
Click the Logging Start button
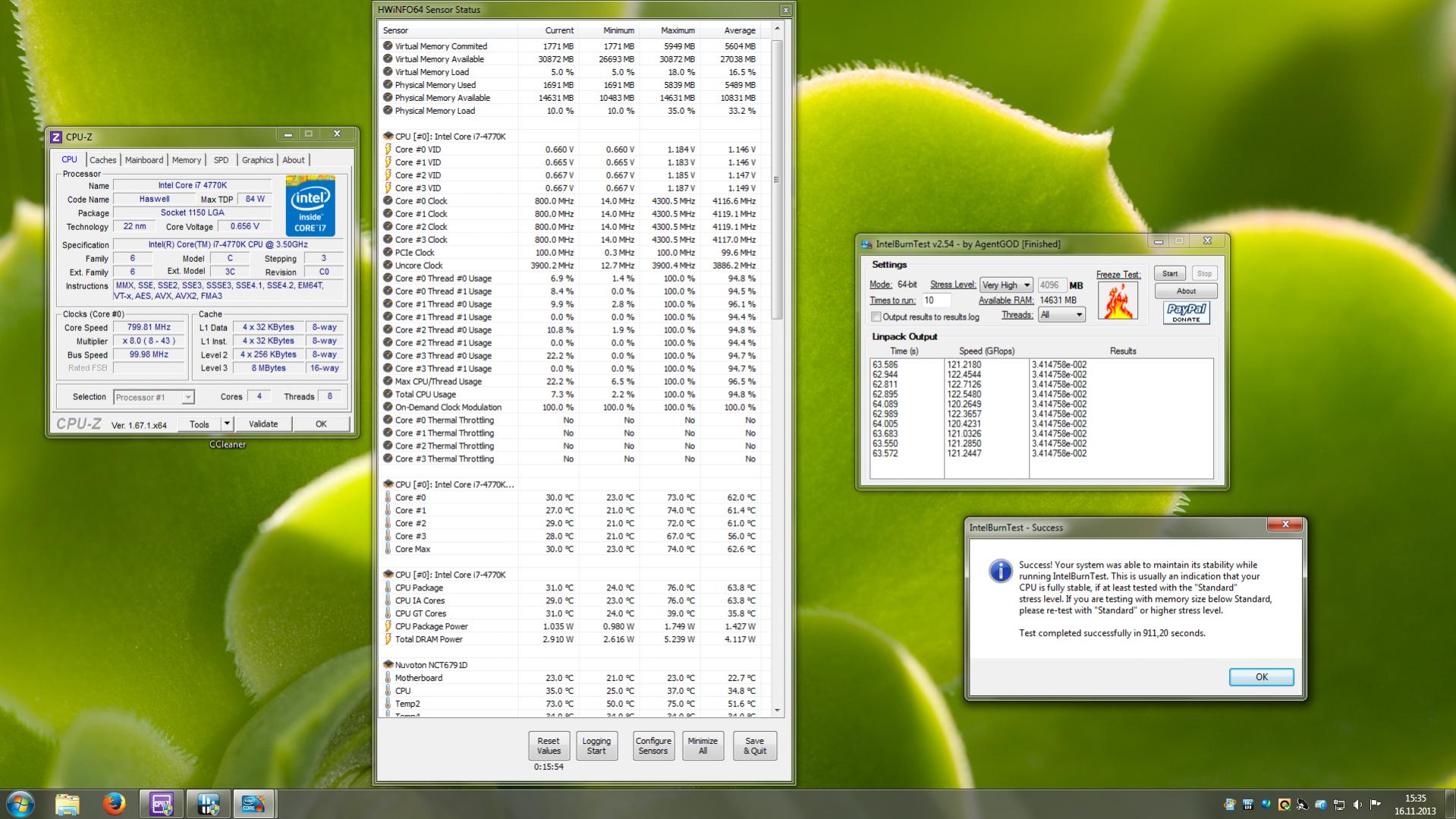[x=596, y=746]
